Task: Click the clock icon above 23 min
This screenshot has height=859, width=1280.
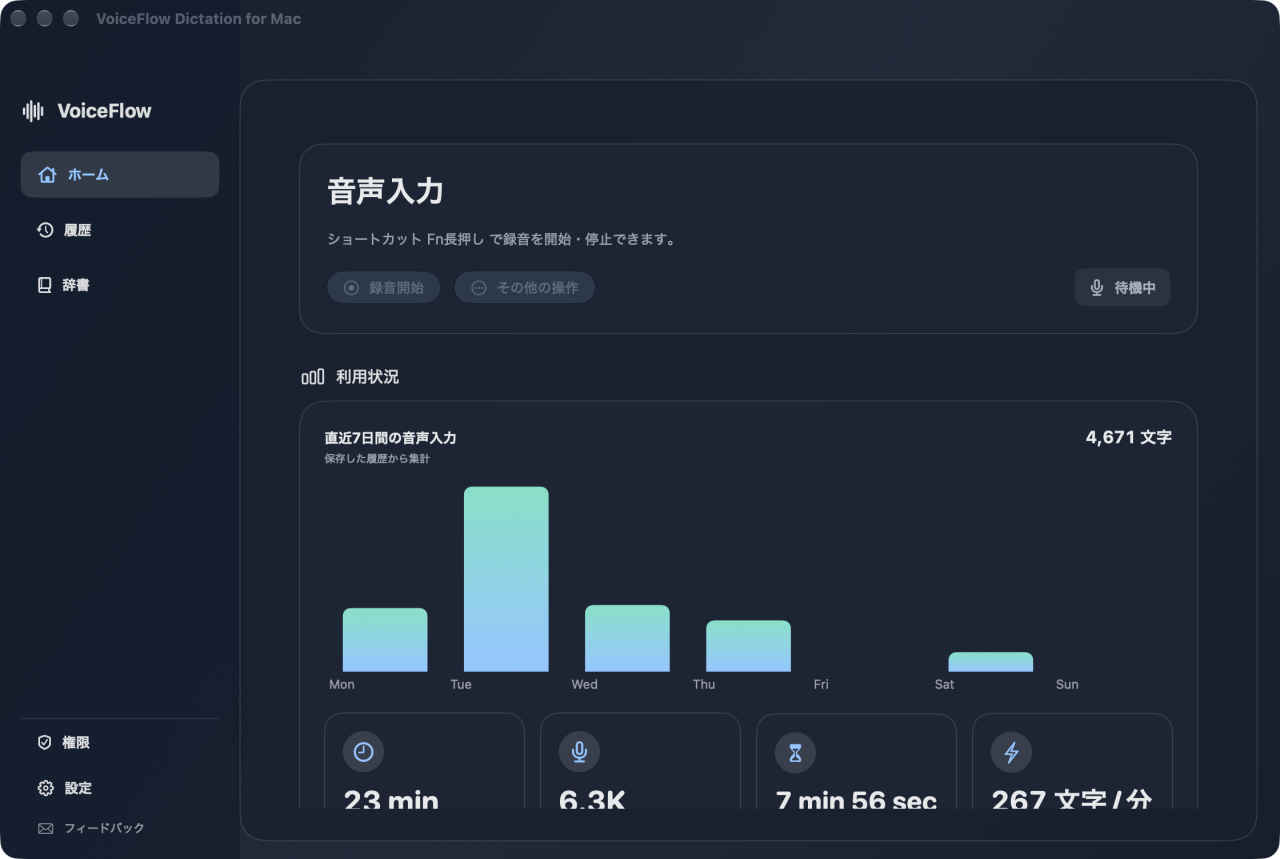Action: 363,752
